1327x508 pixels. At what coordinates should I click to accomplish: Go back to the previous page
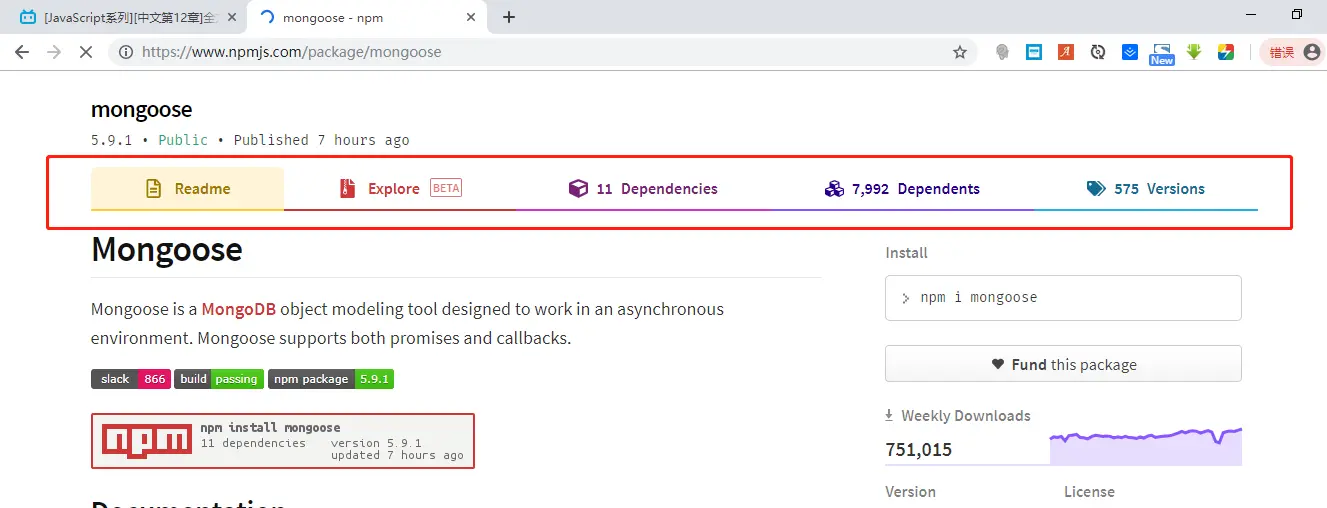[22, 52]
